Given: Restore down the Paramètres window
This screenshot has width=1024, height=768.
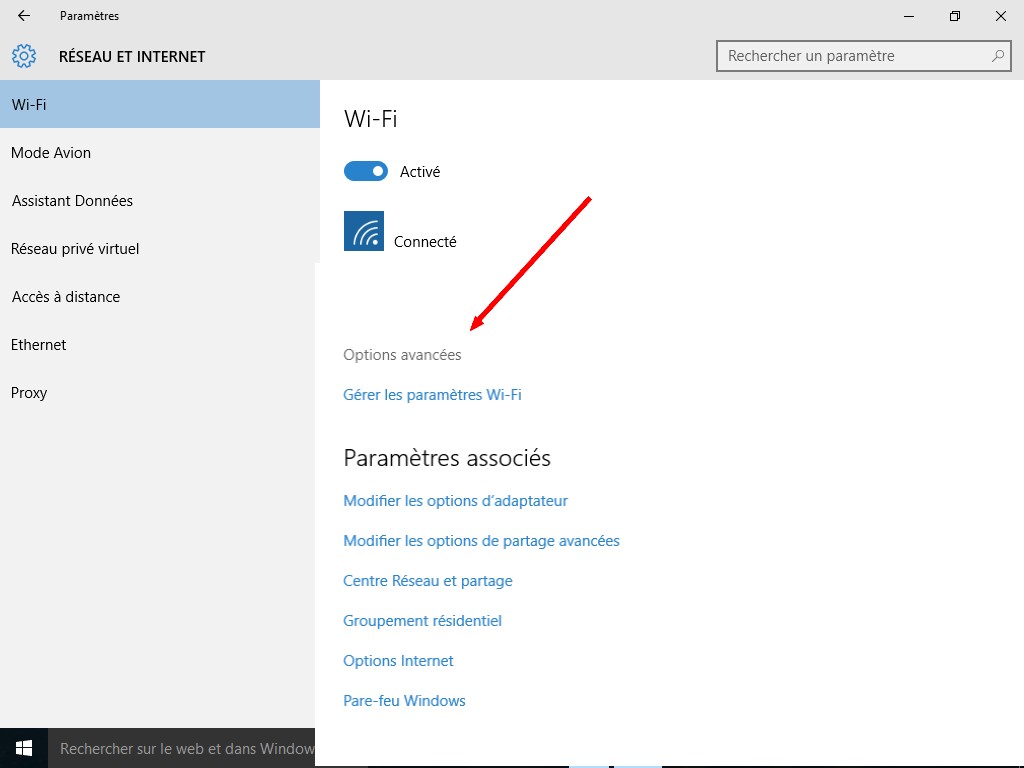Looking at the screenshot, I should point(955,16).
